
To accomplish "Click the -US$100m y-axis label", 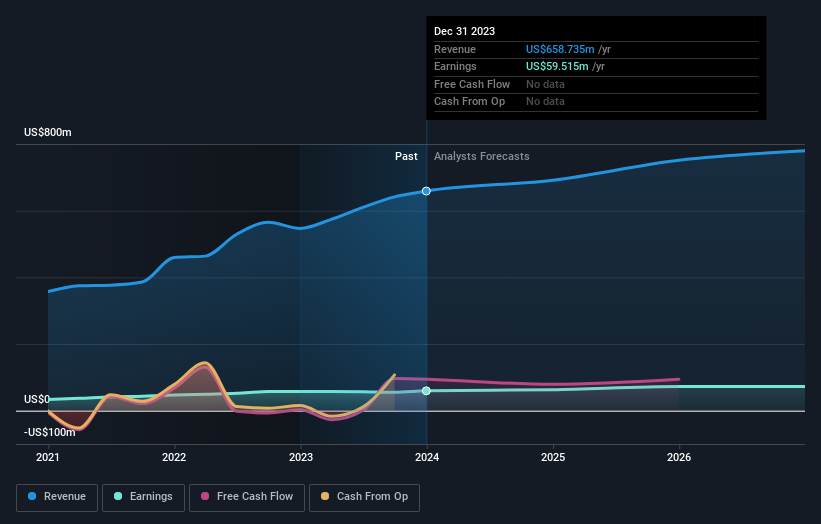I will 50,432.
